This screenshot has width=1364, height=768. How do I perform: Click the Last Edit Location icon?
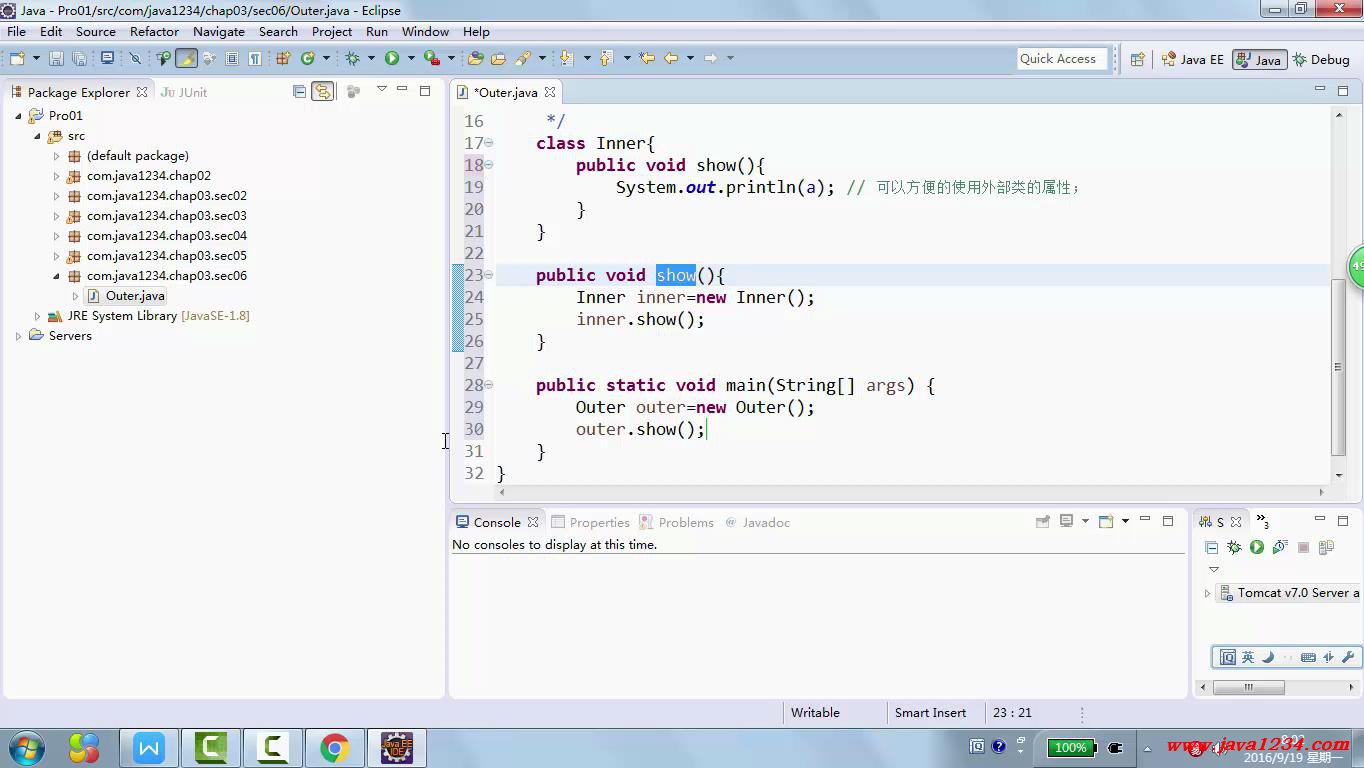pyautogui.click(x=647, y=58)
